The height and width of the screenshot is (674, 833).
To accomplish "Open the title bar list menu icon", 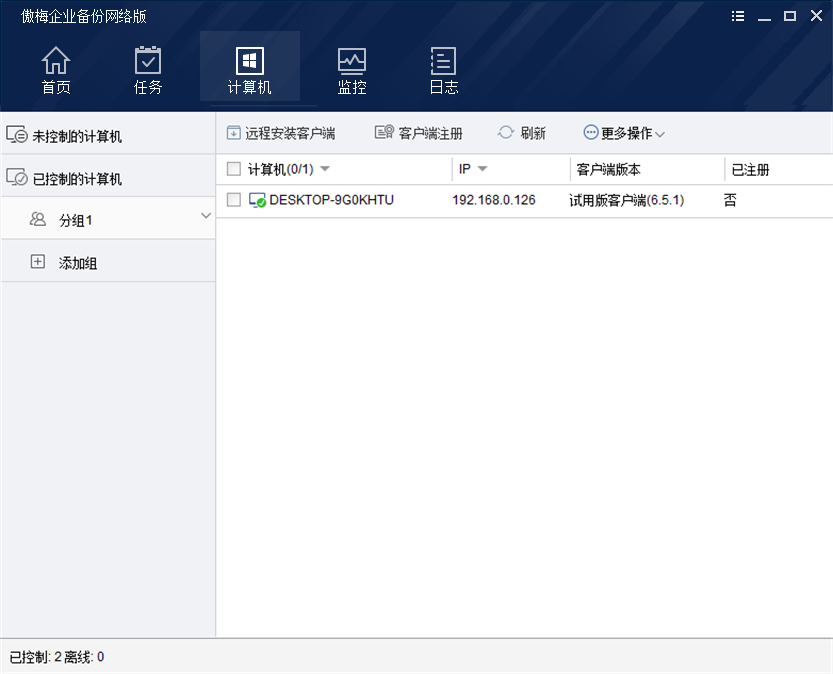I will coord(738,16).
